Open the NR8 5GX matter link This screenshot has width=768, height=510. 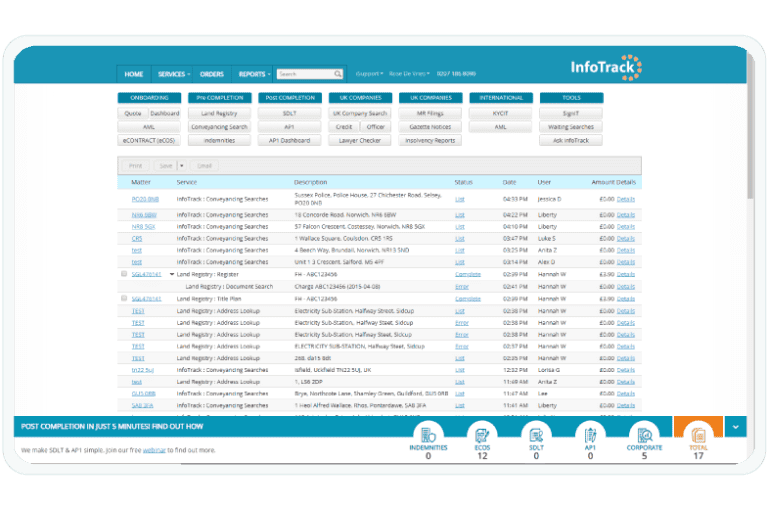pyautogui.click(x=144, y=227)
